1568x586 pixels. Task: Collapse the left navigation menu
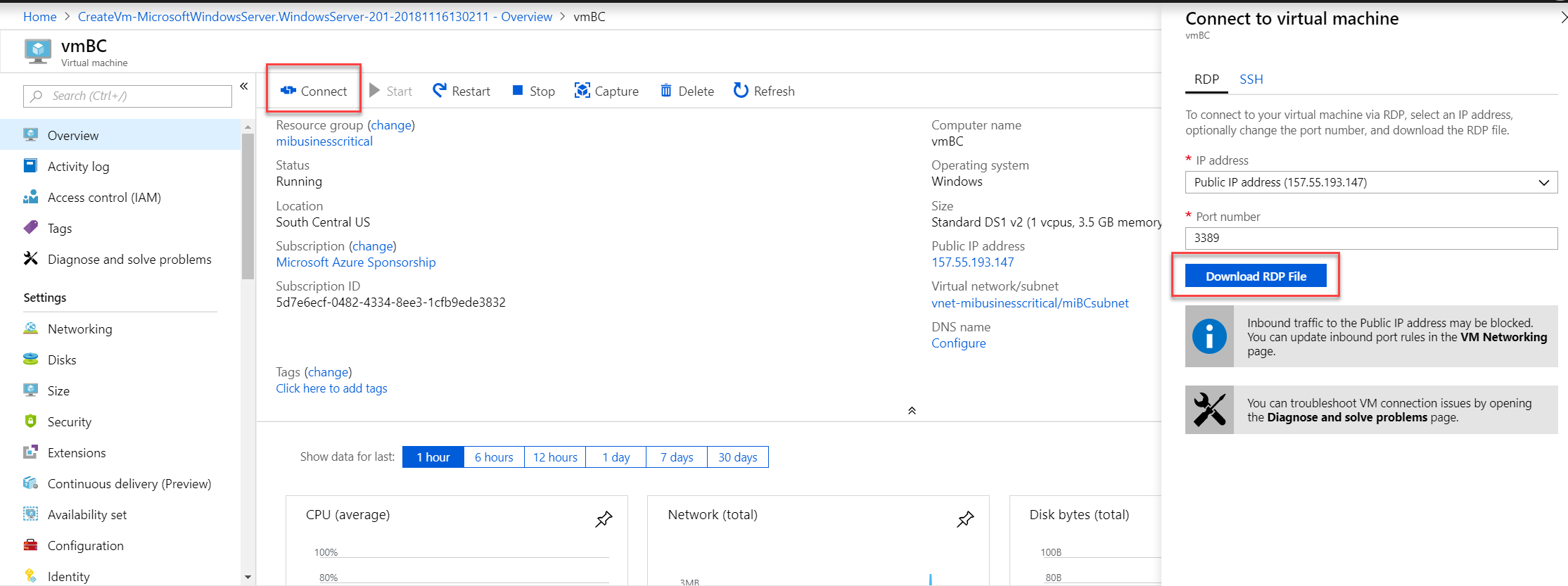tap(244, 87)
